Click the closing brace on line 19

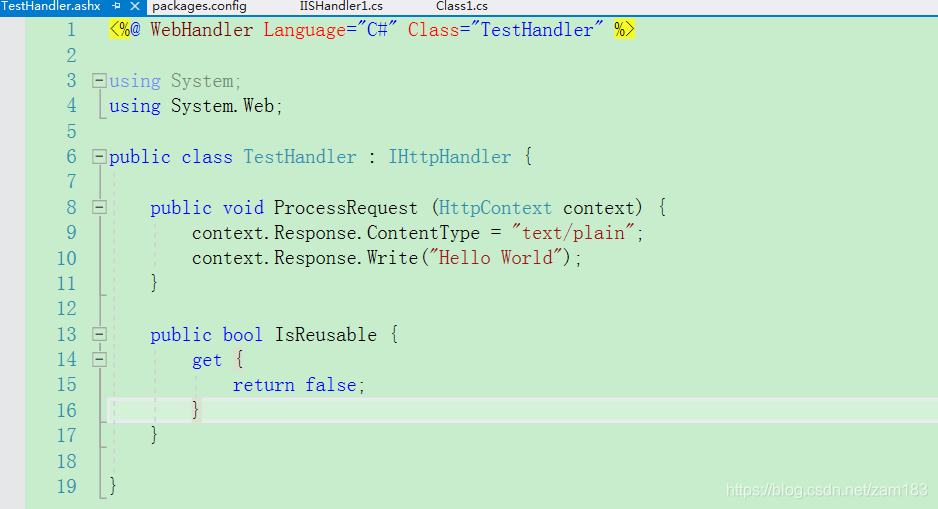point(113,486)
